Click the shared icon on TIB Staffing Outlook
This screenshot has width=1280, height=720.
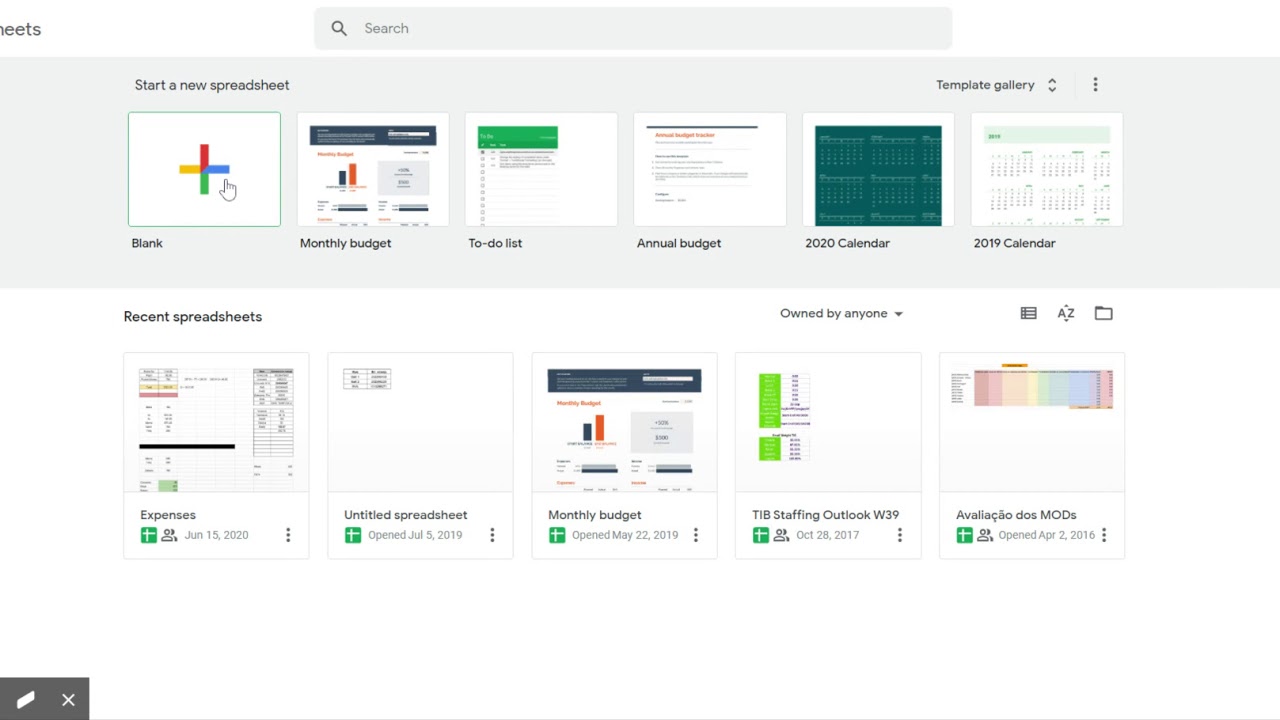(781, 535)
